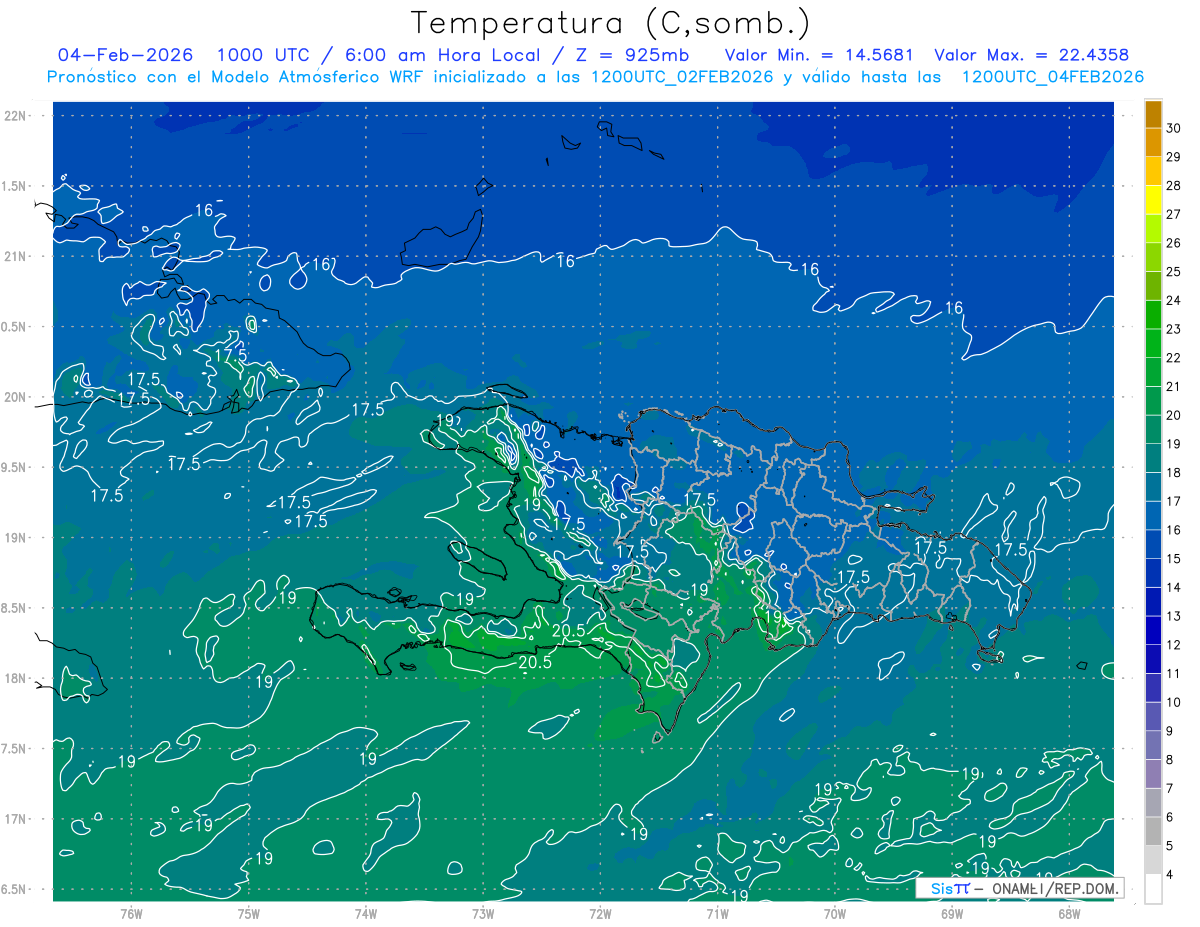Click the "1.5N" latitude label
The width and height of the screenshot is (1200, 927).
click(x=12, y=186)
